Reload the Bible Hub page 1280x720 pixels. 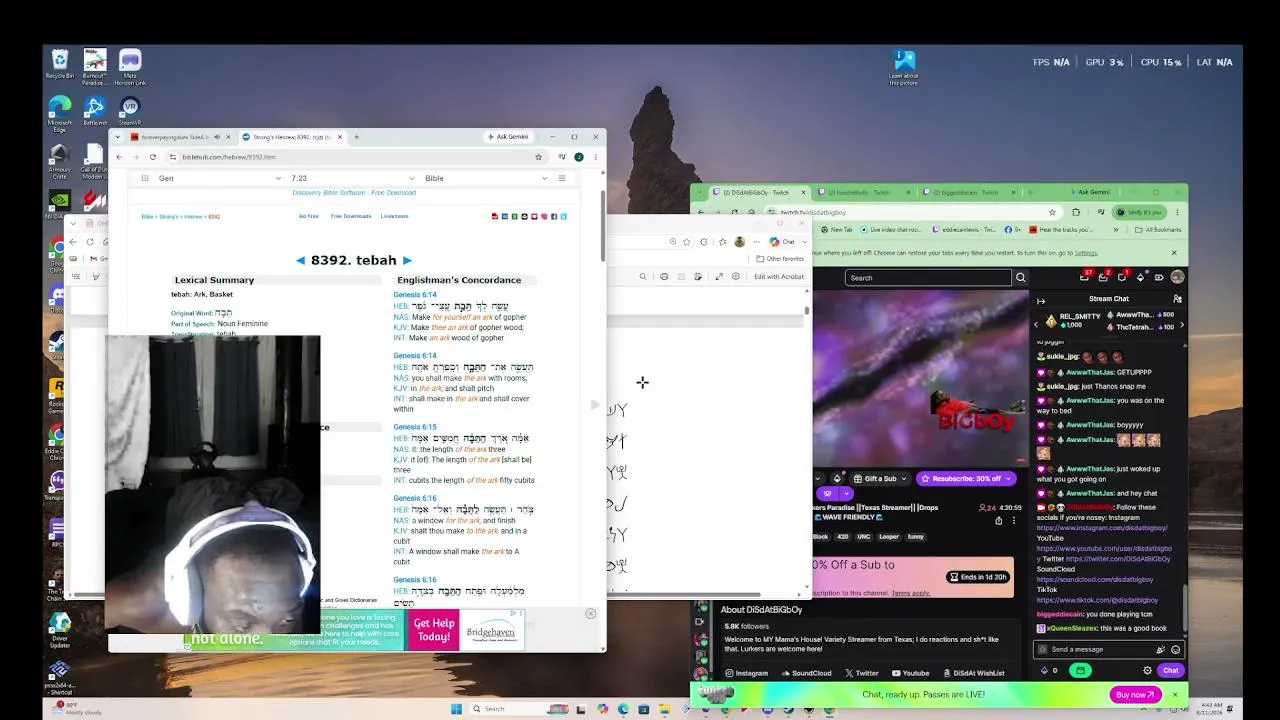point(153,157)
